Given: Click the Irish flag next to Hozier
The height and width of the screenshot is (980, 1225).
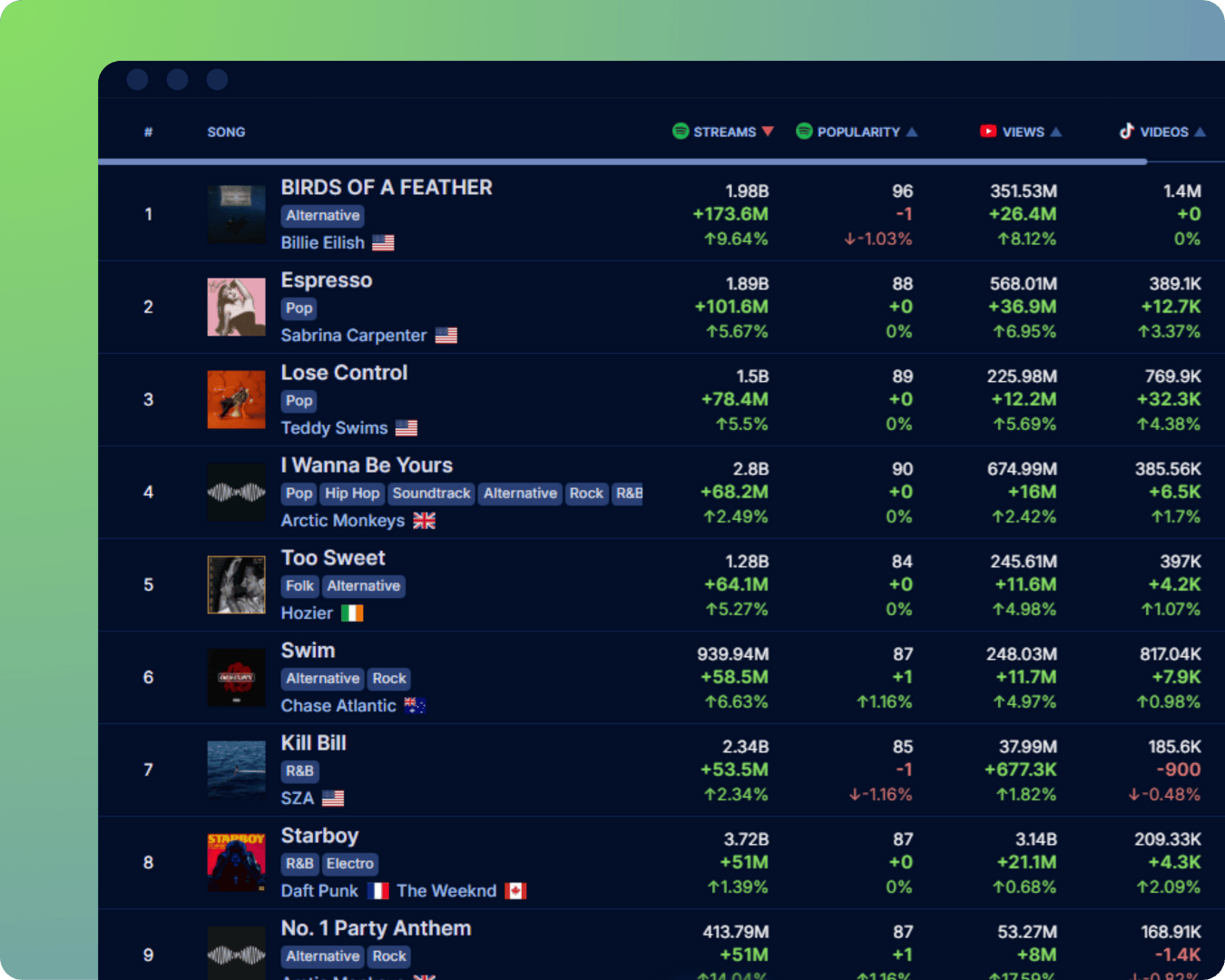Looking at the screenshot, I should point(352,612).
